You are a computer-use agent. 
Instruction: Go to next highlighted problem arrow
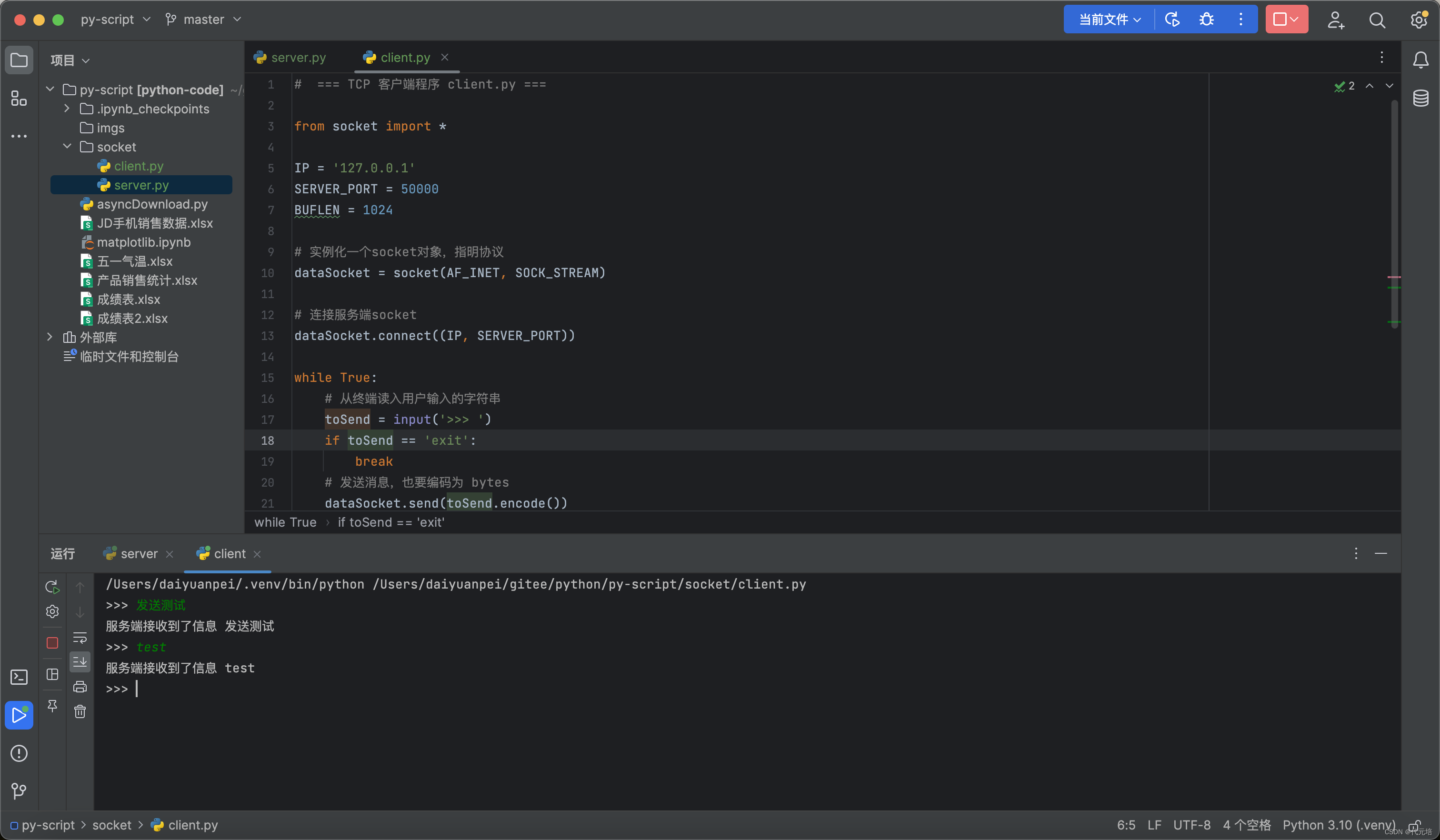tap(1389, 86)
